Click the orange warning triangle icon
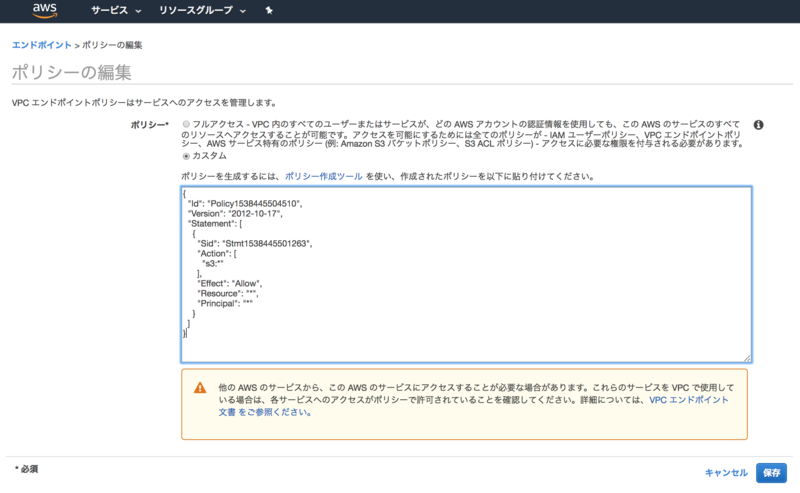800x493 pixels. point(200,388)
